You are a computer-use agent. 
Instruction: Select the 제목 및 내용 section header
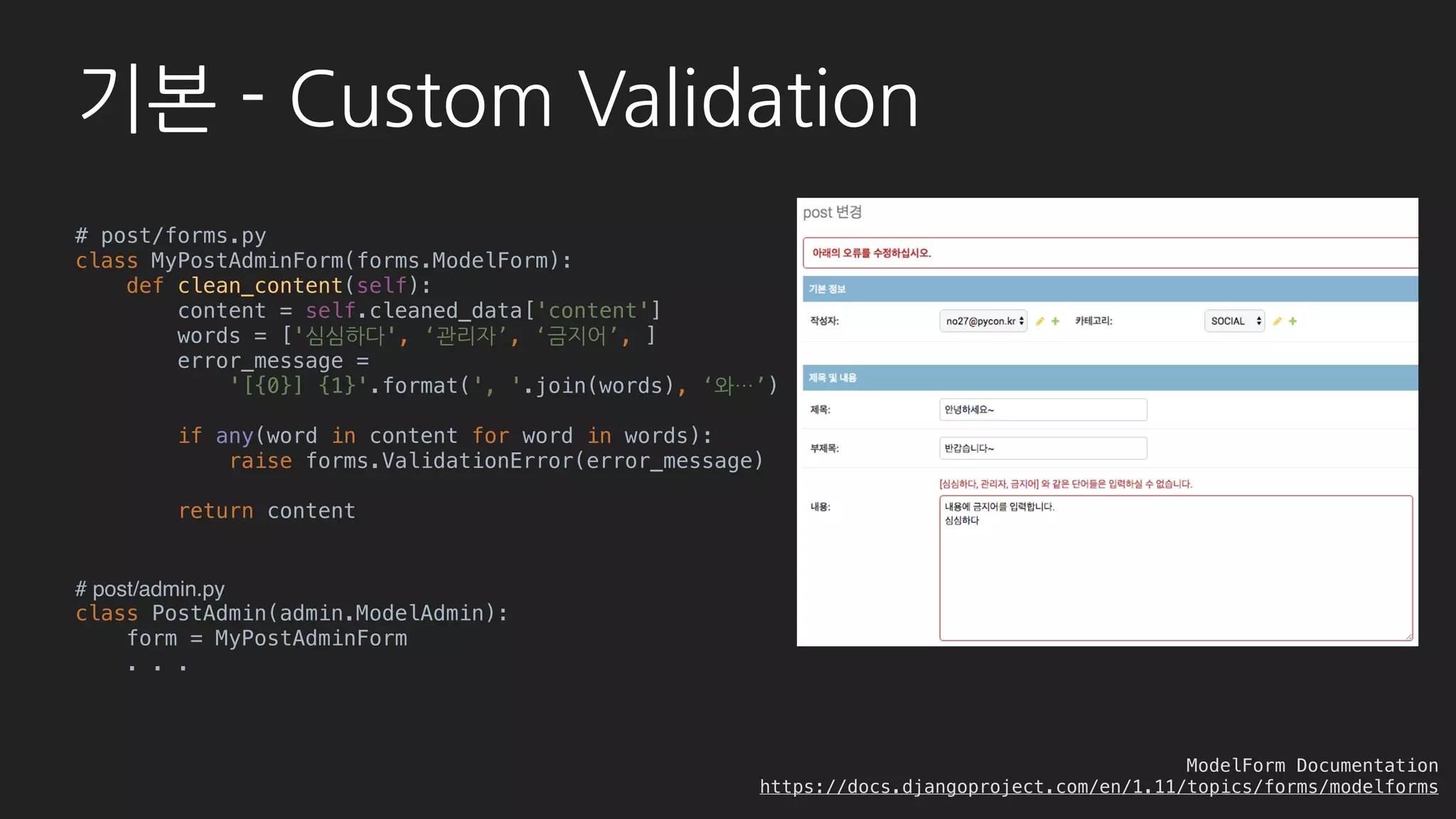(x=833, y=378)
